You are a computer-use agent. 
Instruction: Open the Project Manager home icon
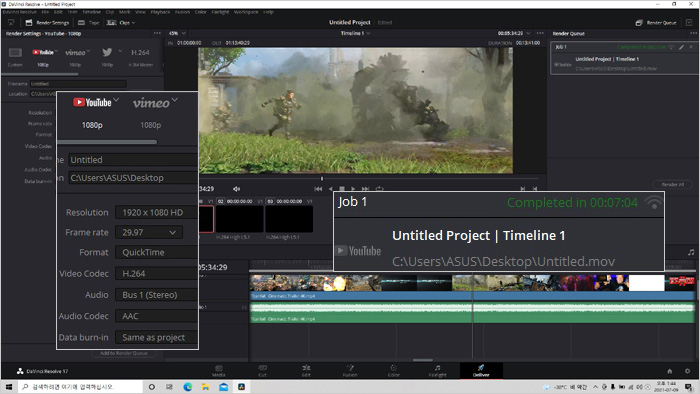(x=670, y=371)
